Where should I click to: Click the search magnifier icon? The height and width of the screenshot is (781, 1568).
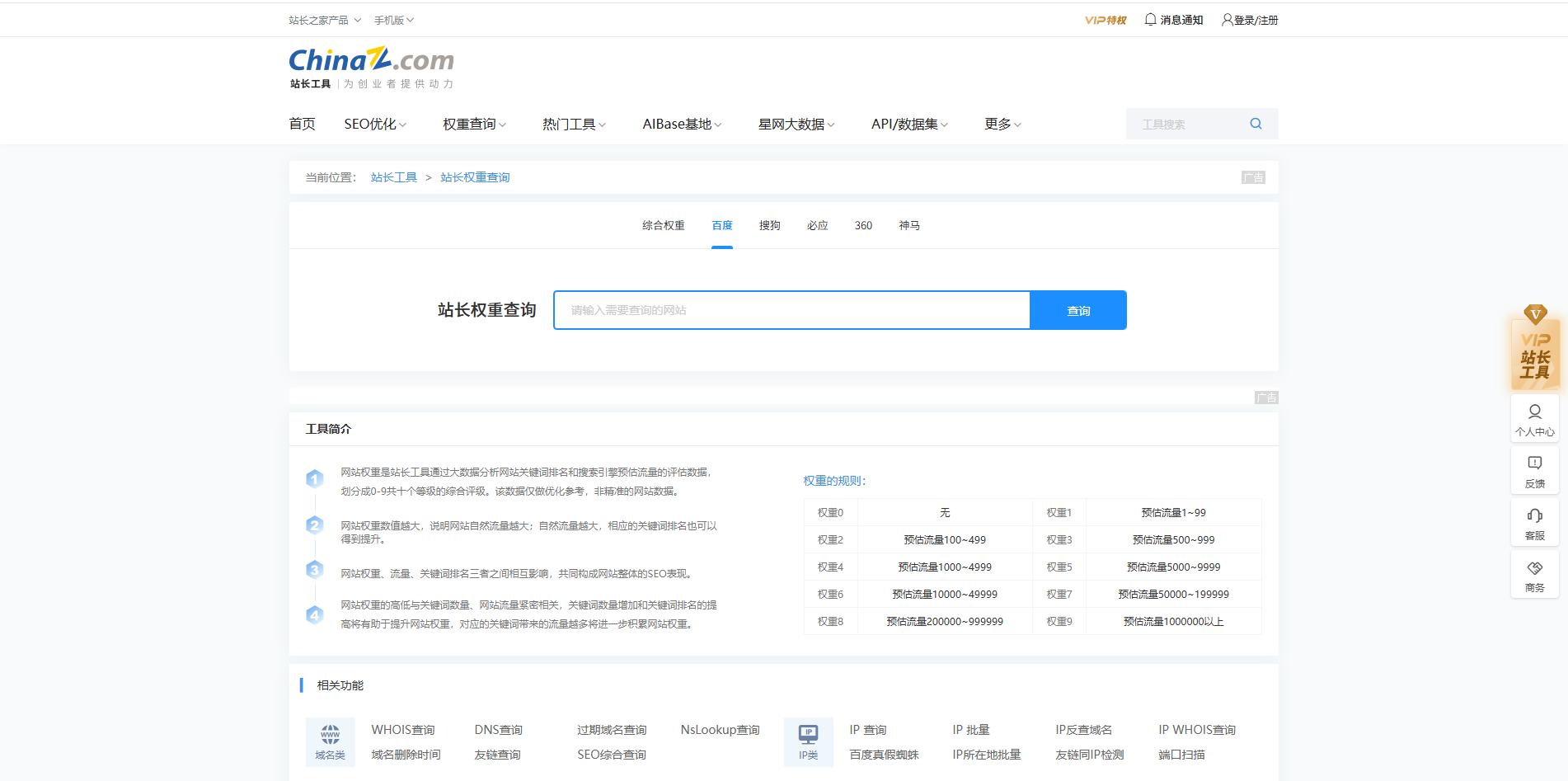coord(1256,123)
